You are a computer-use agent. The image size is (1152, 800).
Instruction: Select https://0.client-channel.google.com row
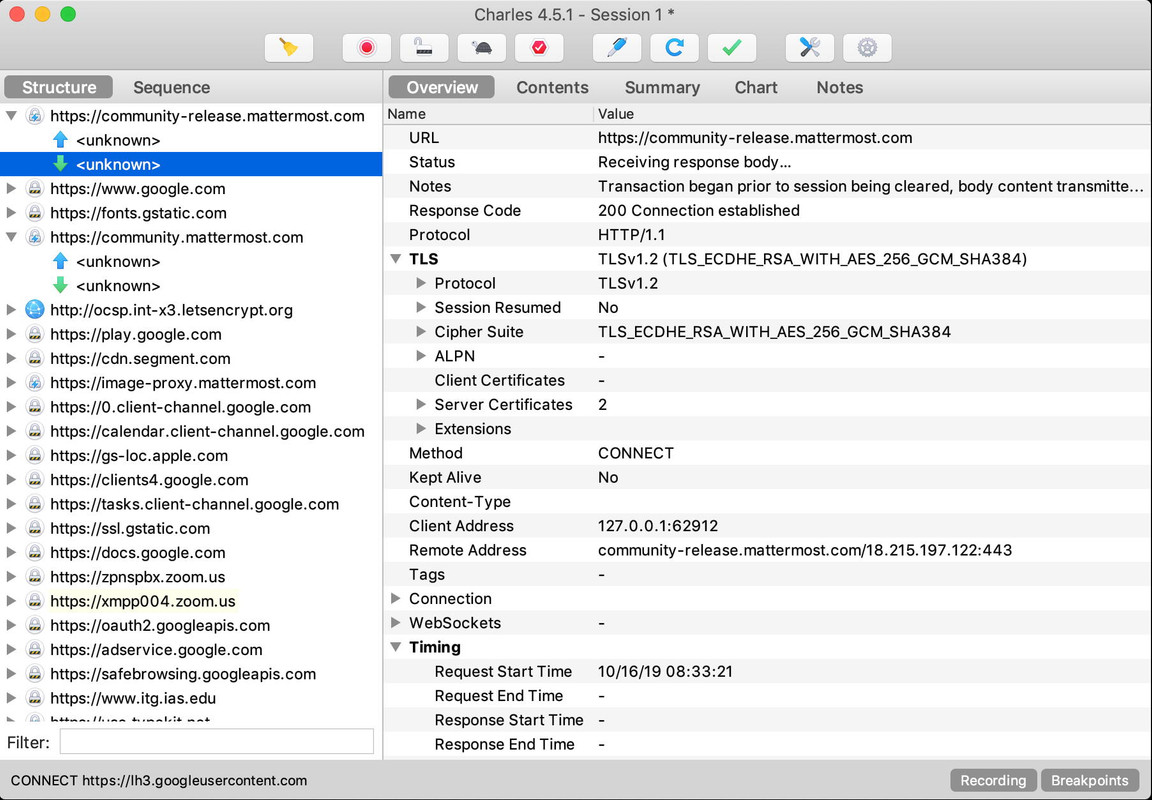click(191, 407)
